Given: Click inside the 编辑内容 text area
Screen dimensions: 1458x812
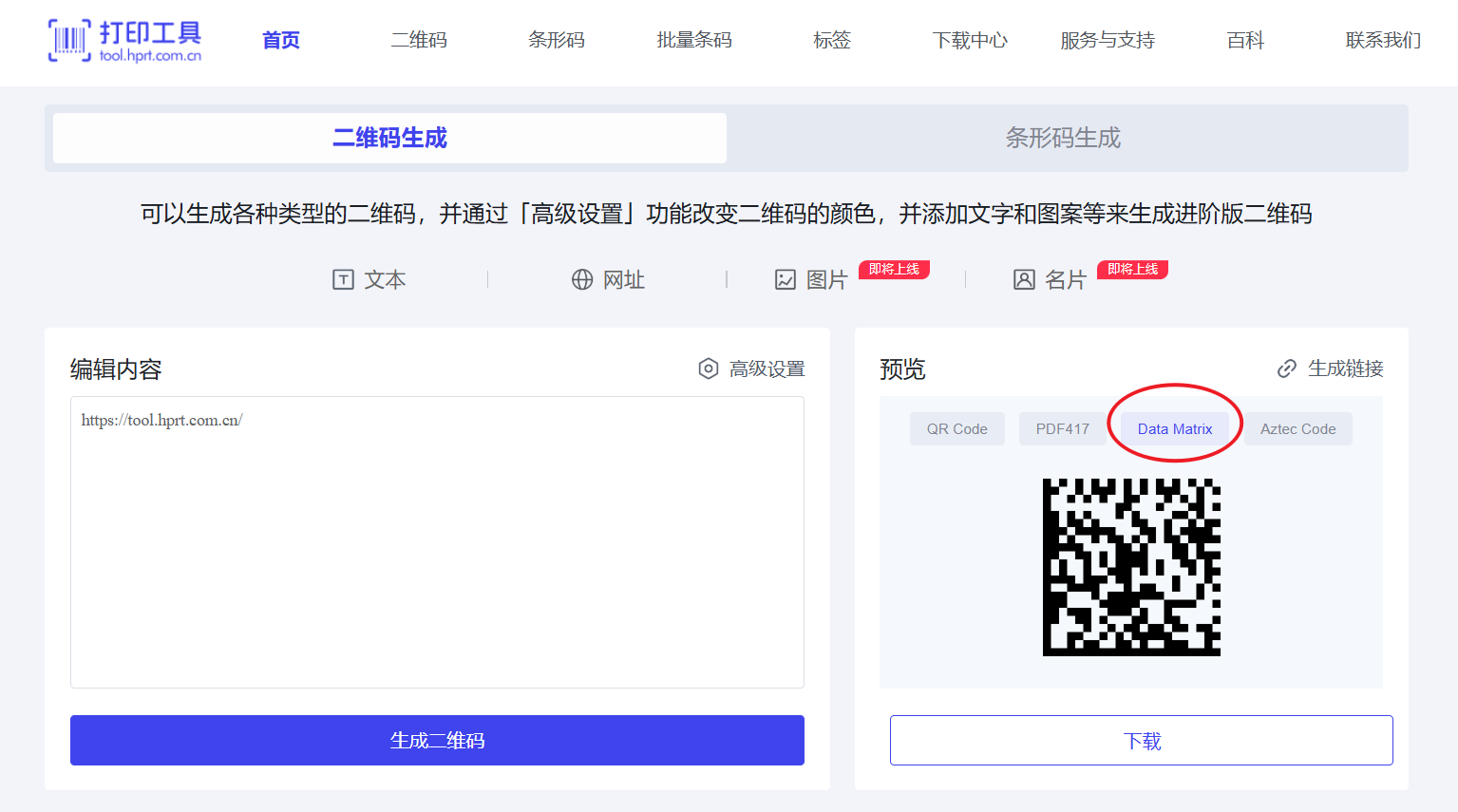Looking at the screenshot, I should tap(437, 542).
